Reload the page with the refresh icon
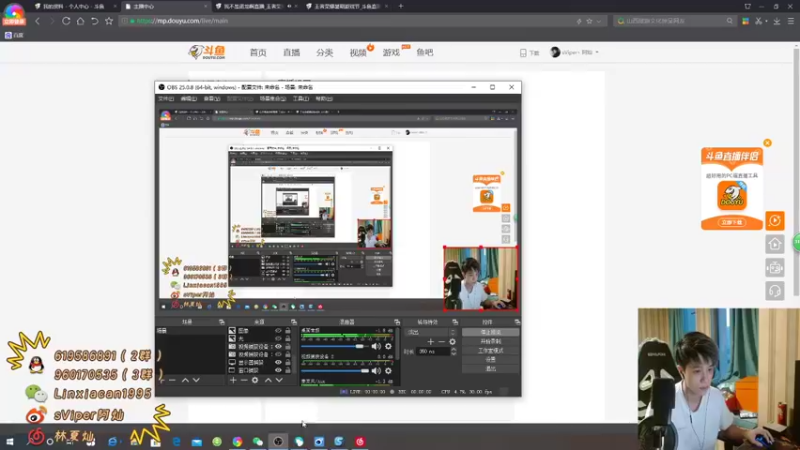The width and height of the screenshot is (800, 450). pos(66,21)
